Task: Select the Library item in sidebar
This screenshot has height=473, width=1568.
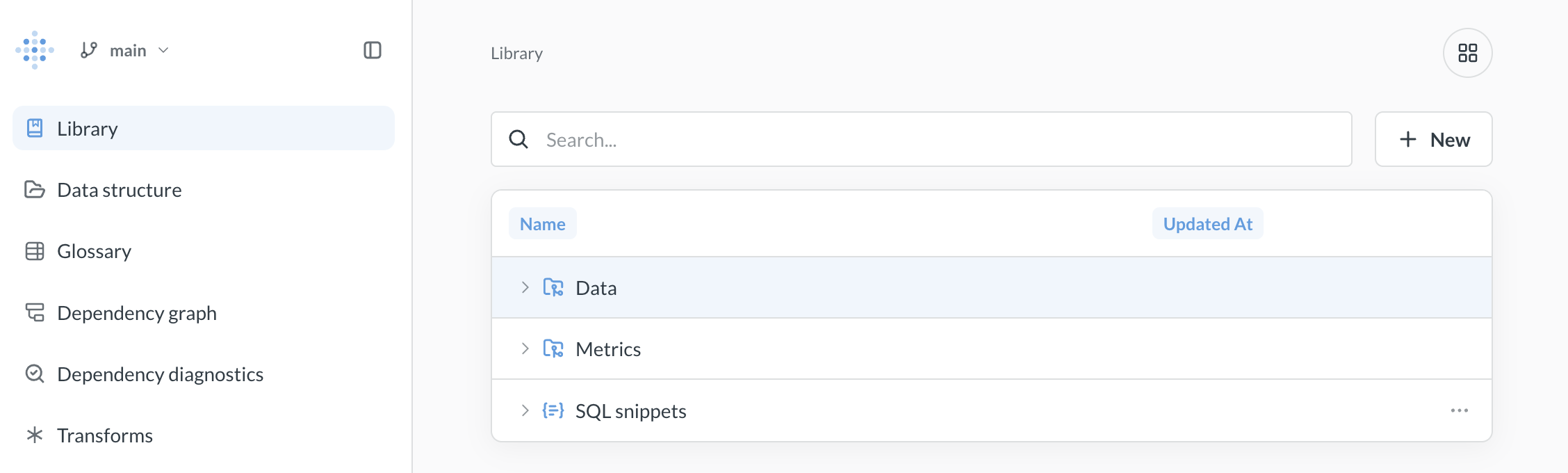Action: [x=86, y=127]
